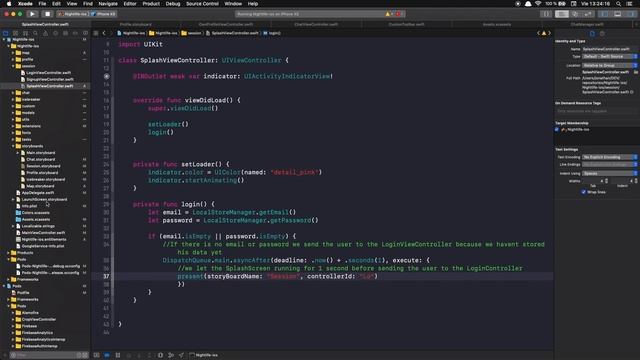This screenshot has width=640, height=360.
Task: Click the jump bar warning triangle icon
Action: point(544,33)
